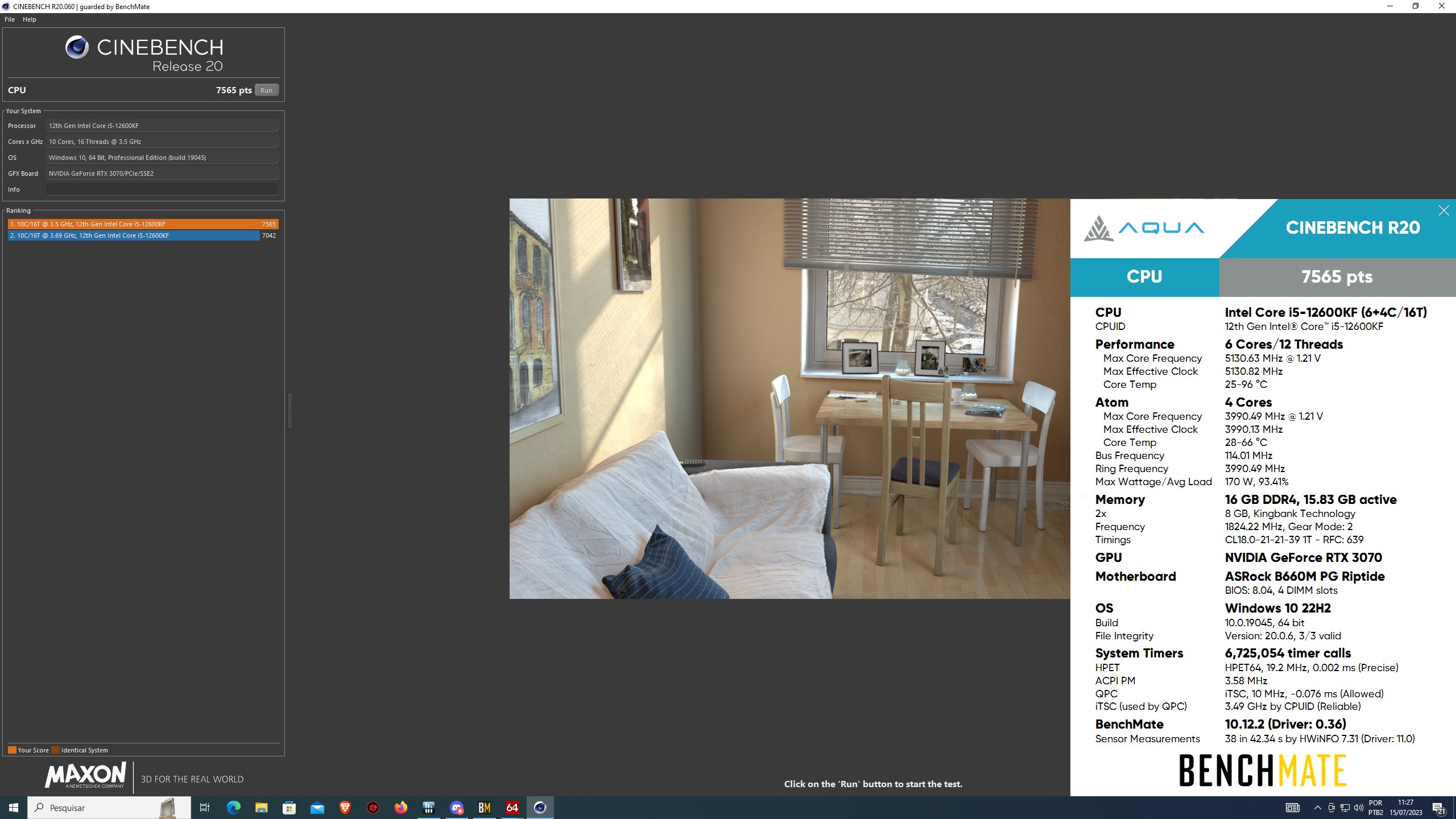Open network settings tray icon

point(1345,808)
